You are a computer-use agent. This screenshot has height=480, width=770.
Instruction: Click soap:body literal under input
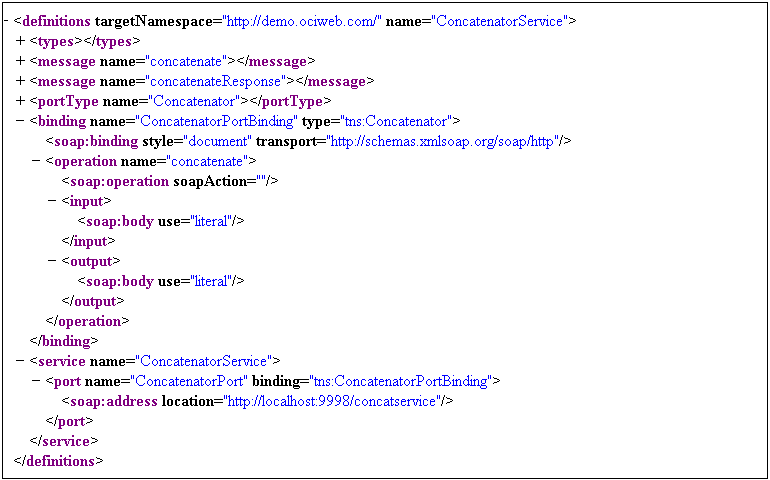161,221
